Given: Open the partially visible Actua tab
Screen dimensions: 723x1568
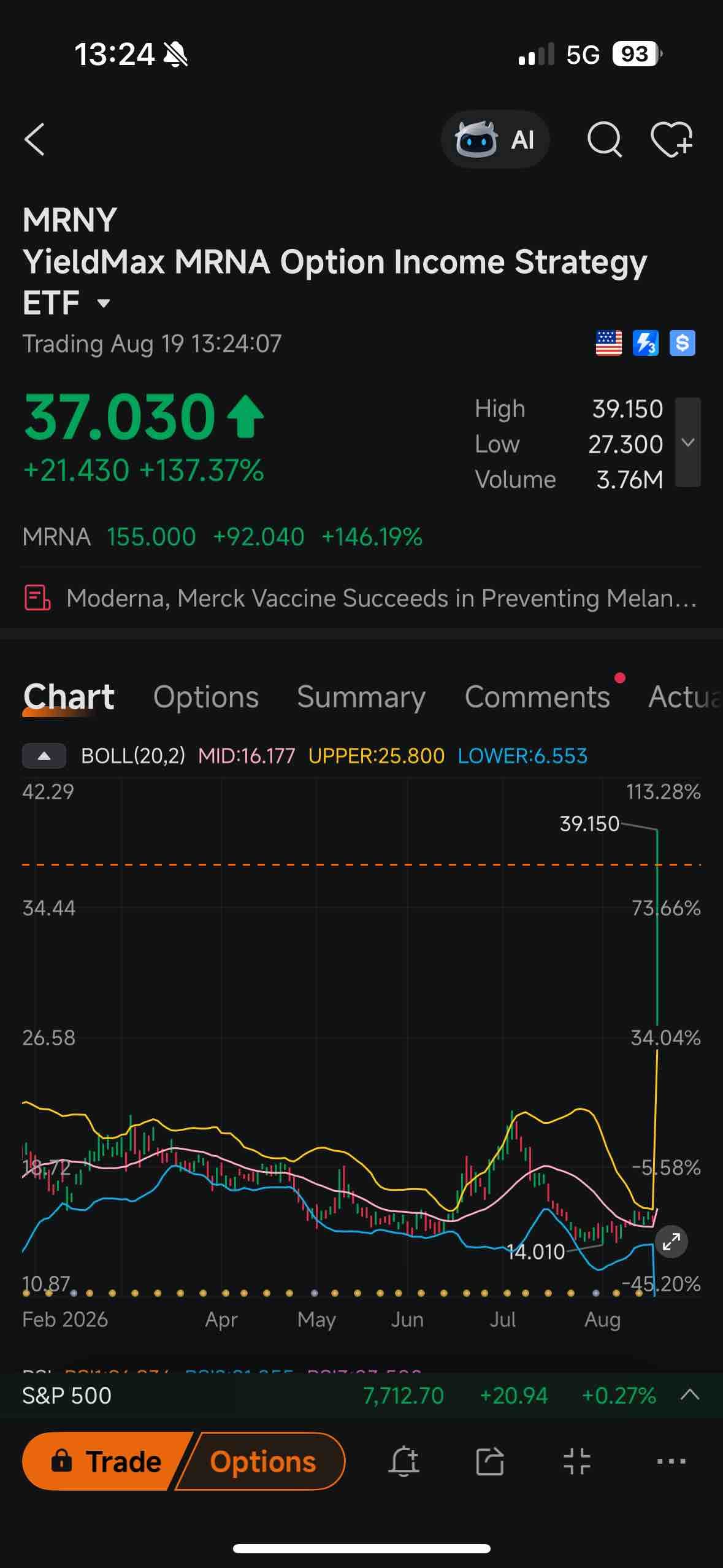Looking at the screenshot, I should tap(685, 698).
